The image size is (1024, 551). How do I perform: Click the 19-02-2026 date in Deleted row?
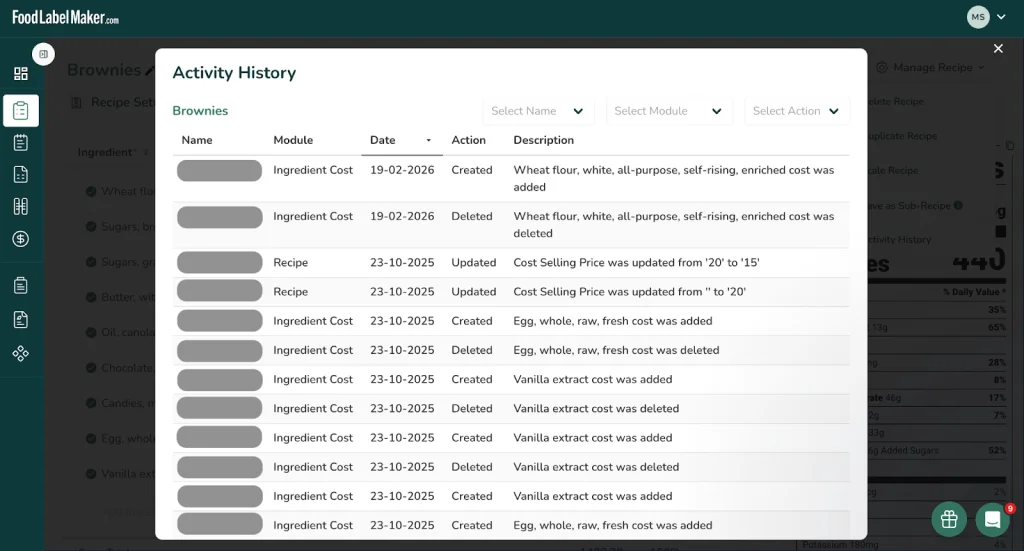pyautogui.click(x=402, y=216)
